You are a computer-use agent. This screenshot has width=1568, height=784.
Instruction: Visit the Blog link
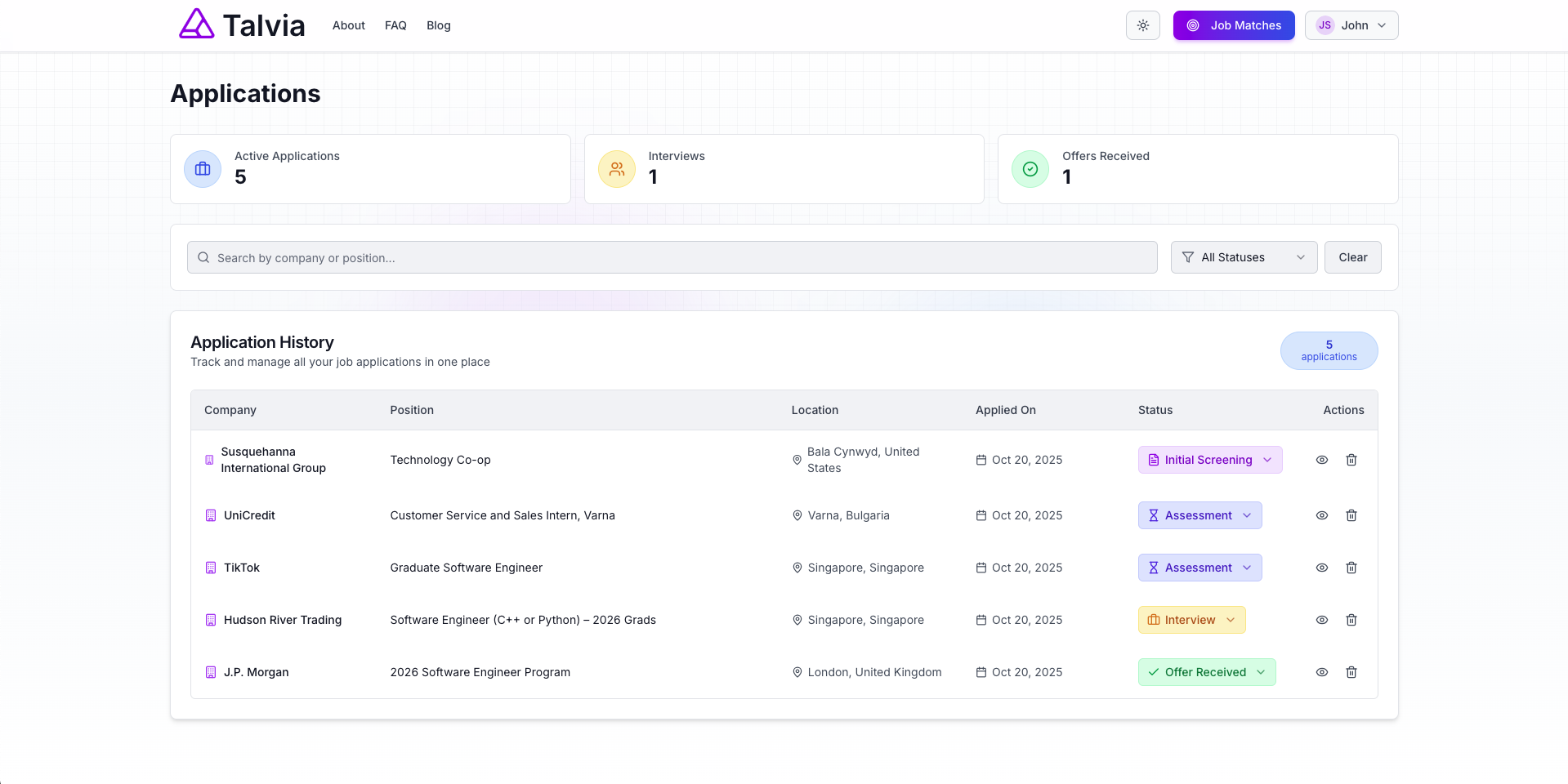click(439, 25)
